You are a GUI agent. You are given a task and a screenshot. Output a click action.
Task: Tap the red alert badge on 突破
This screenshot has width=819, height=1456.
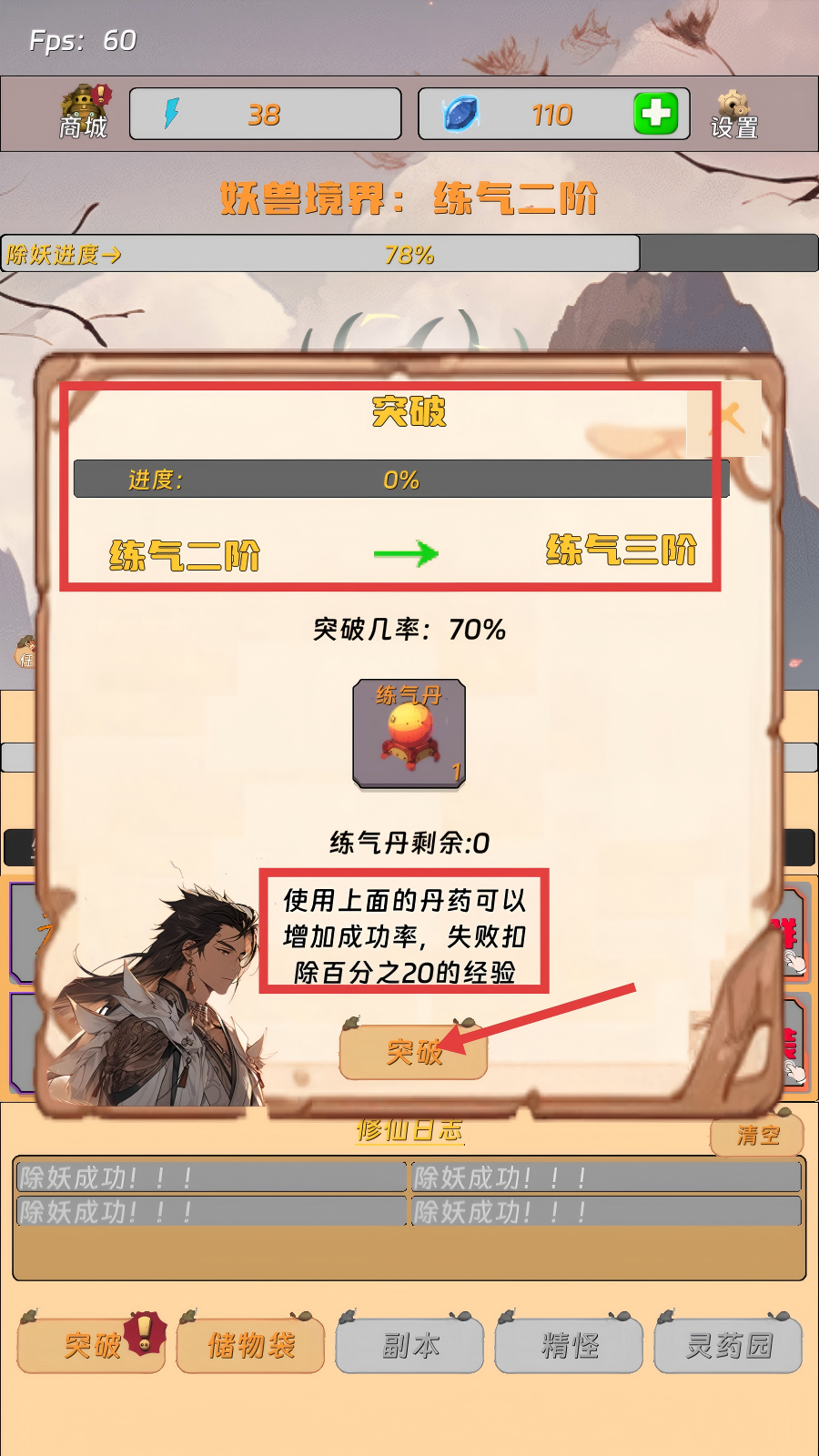[x=144, y=1332]
